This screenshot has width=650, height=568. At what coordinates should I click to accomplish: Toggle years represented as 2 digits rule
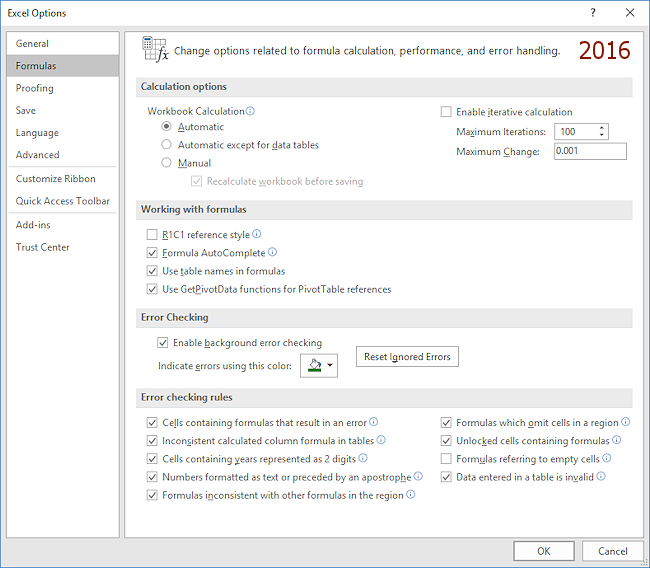[152, 459]
